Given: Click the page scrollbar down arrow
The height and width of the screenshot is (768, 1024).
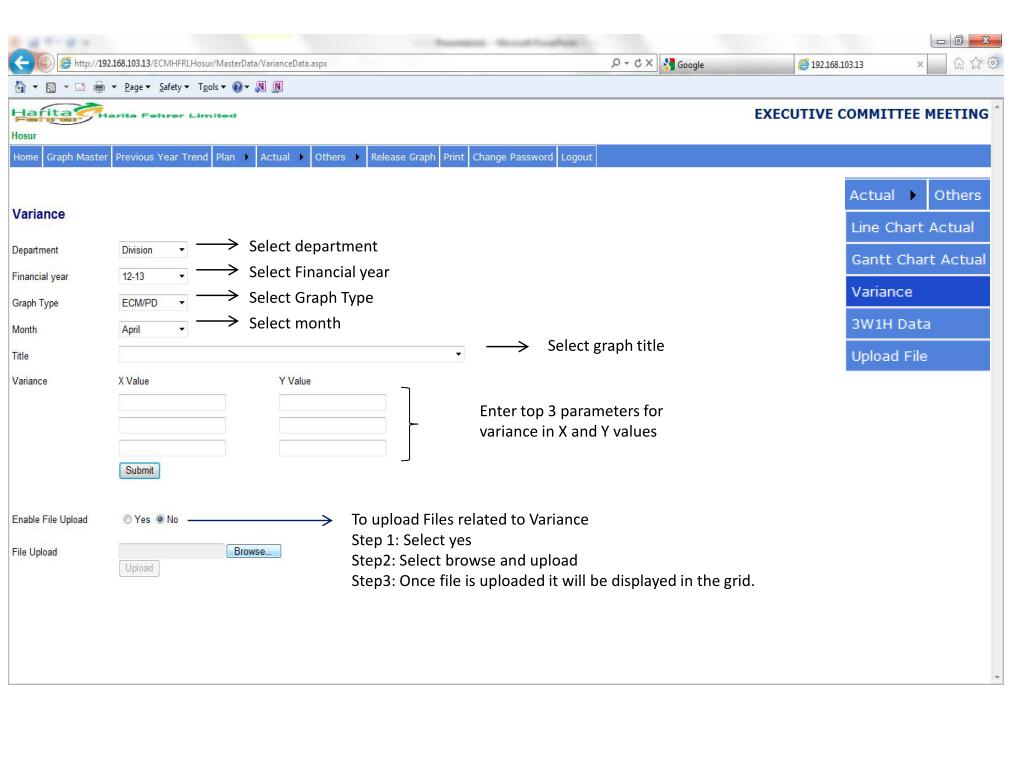Looking at the screenshot, I should [x=997, y=678].
